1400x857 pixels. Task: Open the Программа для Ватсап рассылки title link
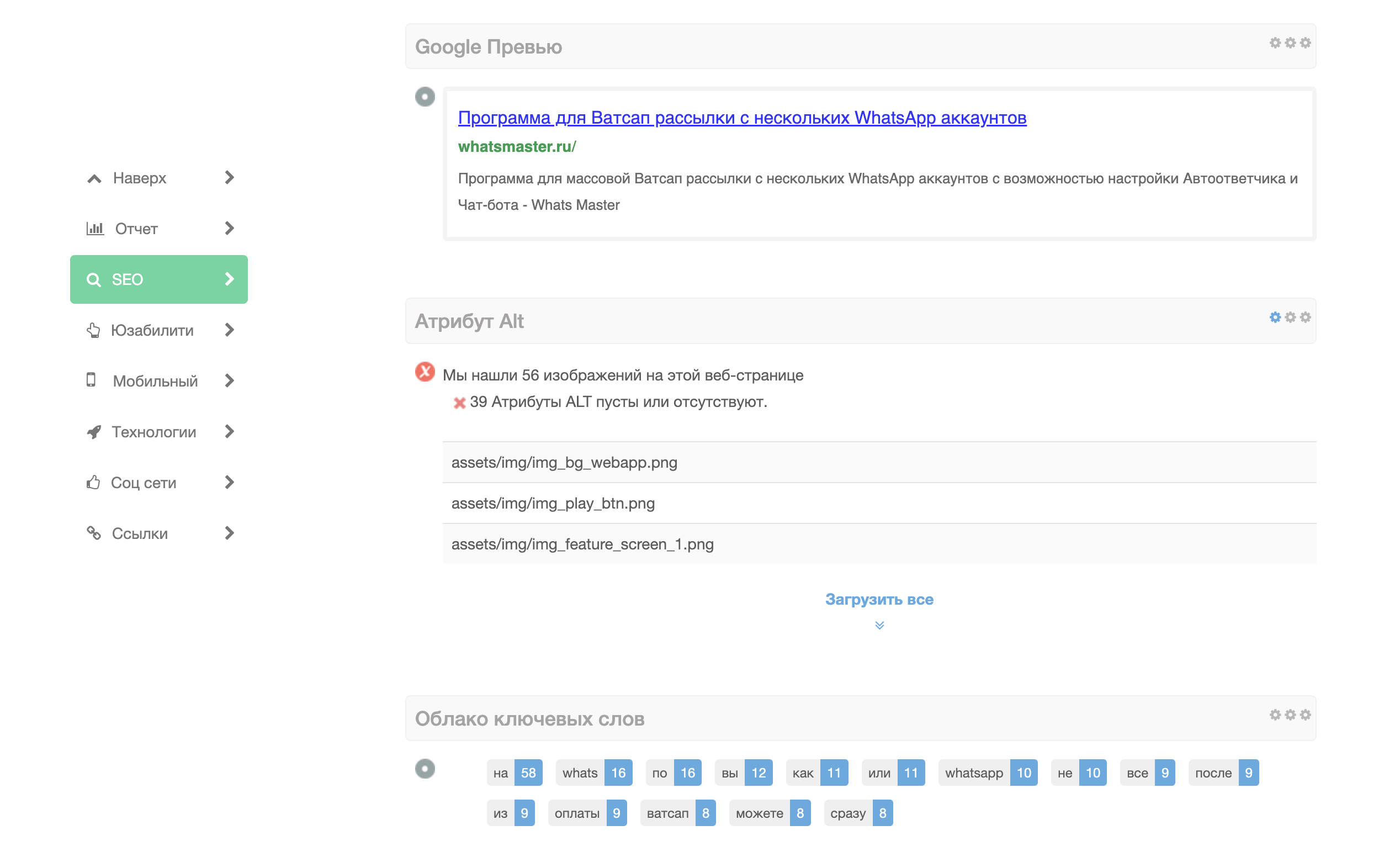[x=741, y=118]
